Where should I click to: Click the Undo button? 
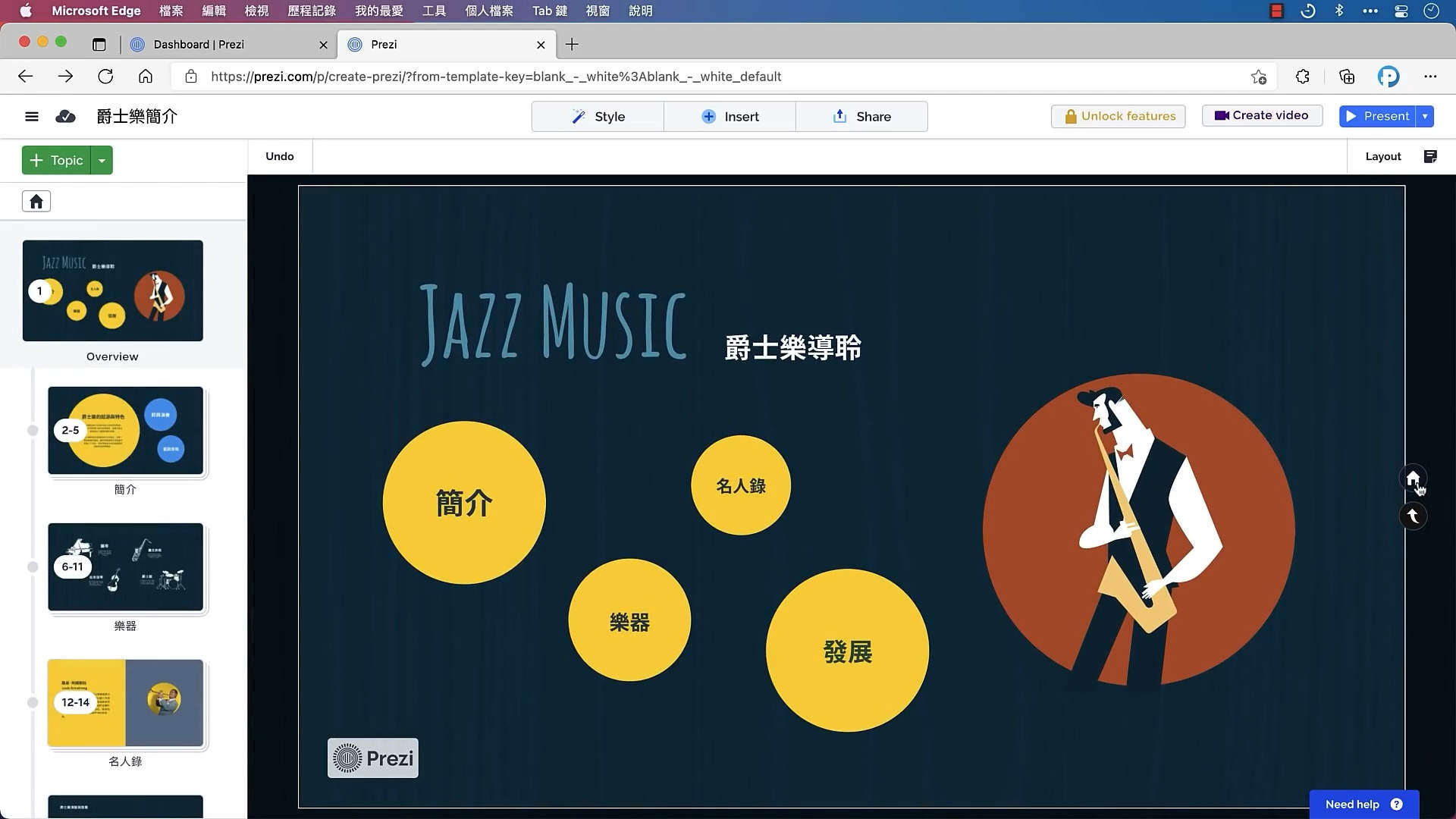click(280, 156)
